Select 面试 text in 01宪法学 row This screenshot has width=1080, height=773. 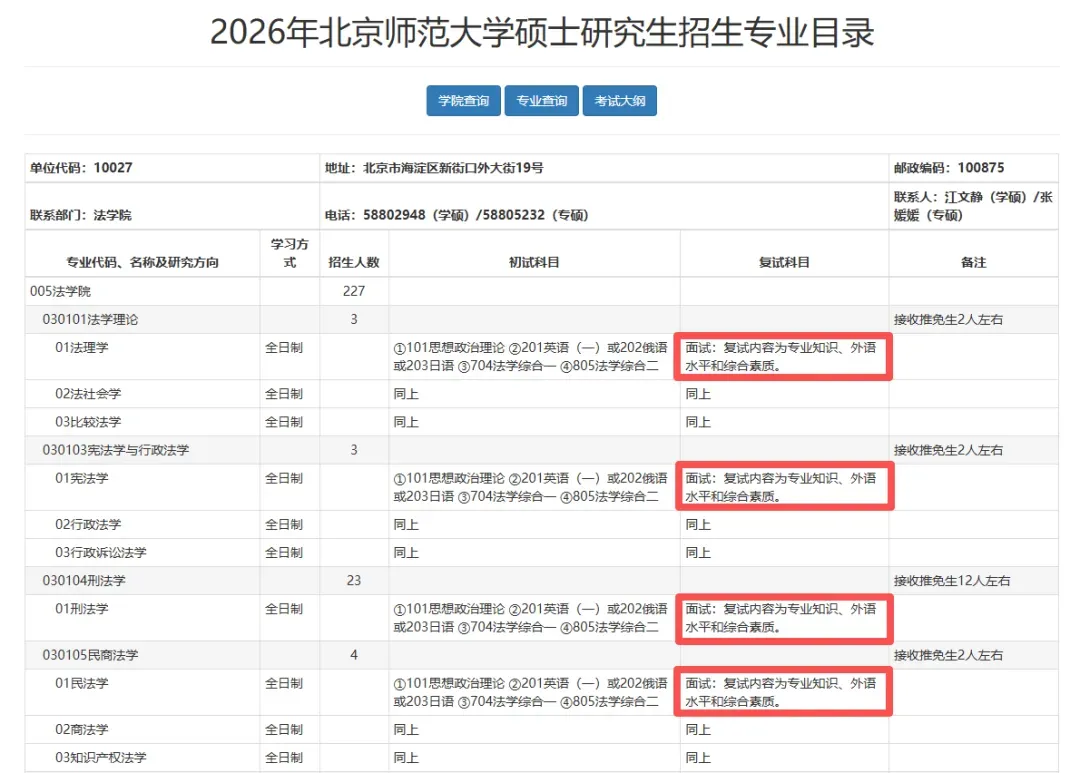tap(781, 487)
